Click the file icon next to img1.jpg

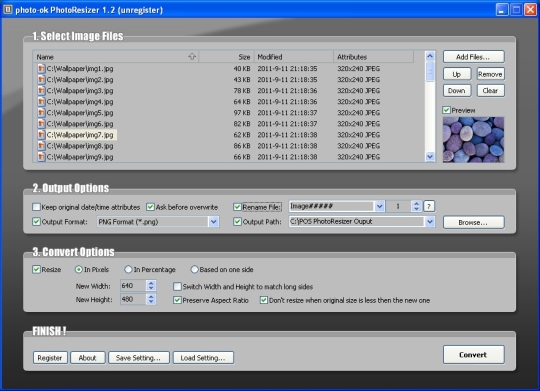tap(41, 69)
